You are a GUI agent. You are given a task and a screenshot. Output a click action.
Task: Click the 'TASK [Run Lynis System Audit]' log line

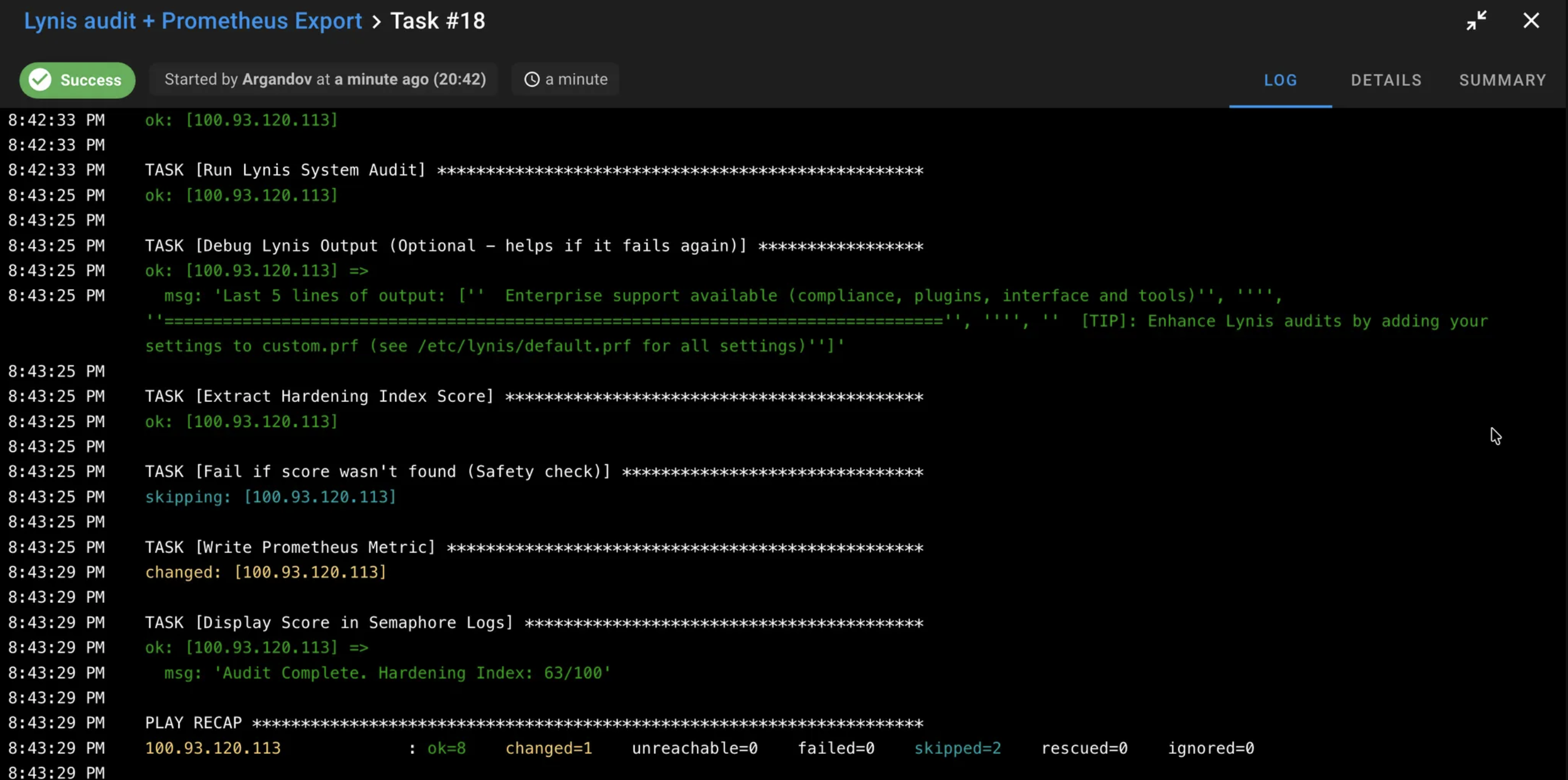click(285, 170)
